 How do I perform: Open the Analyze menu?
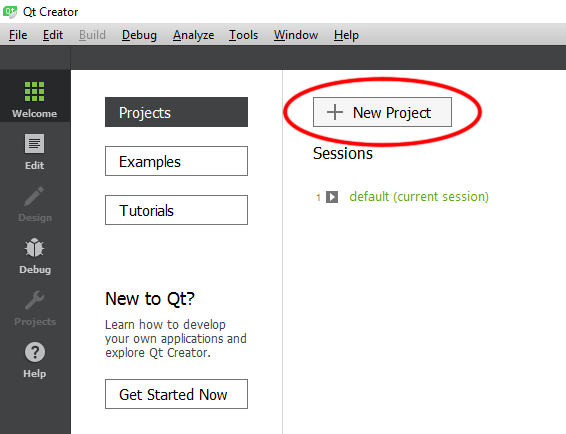(193, 35)
